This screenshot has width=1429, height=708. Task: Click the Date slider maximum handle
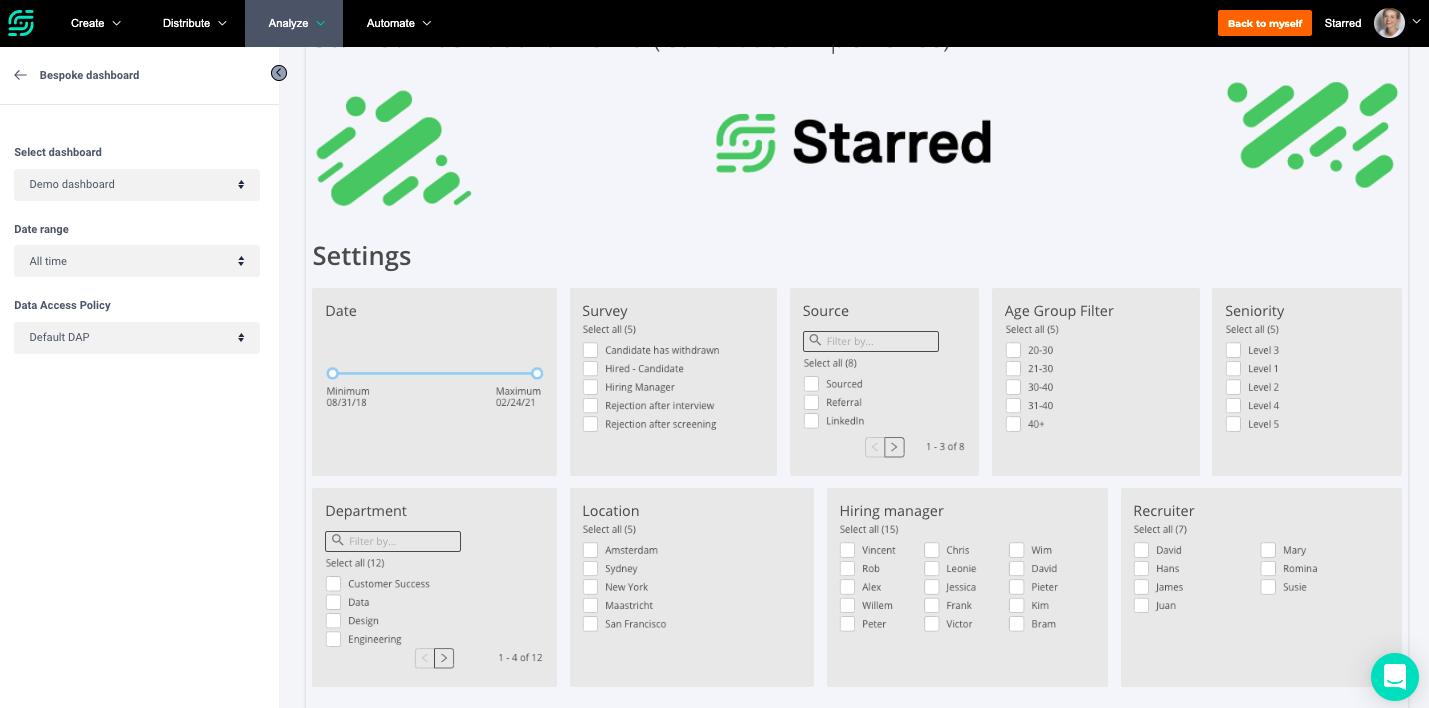[537, 374]
